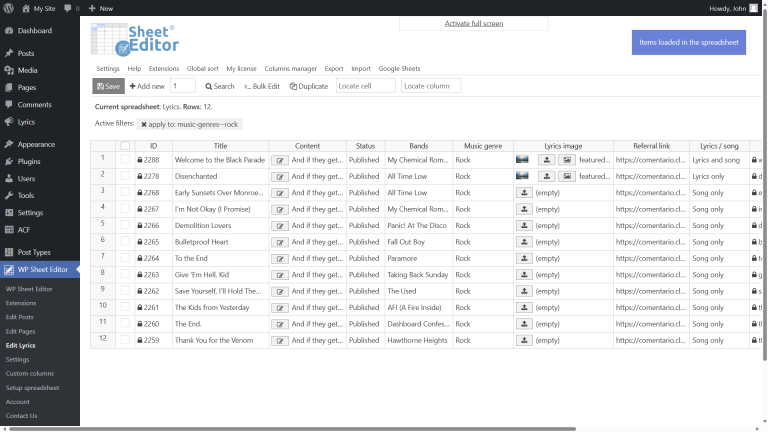The height and width of the screenshot is (432, 768).
Task: Open My license menu
Action: (241, 69)
